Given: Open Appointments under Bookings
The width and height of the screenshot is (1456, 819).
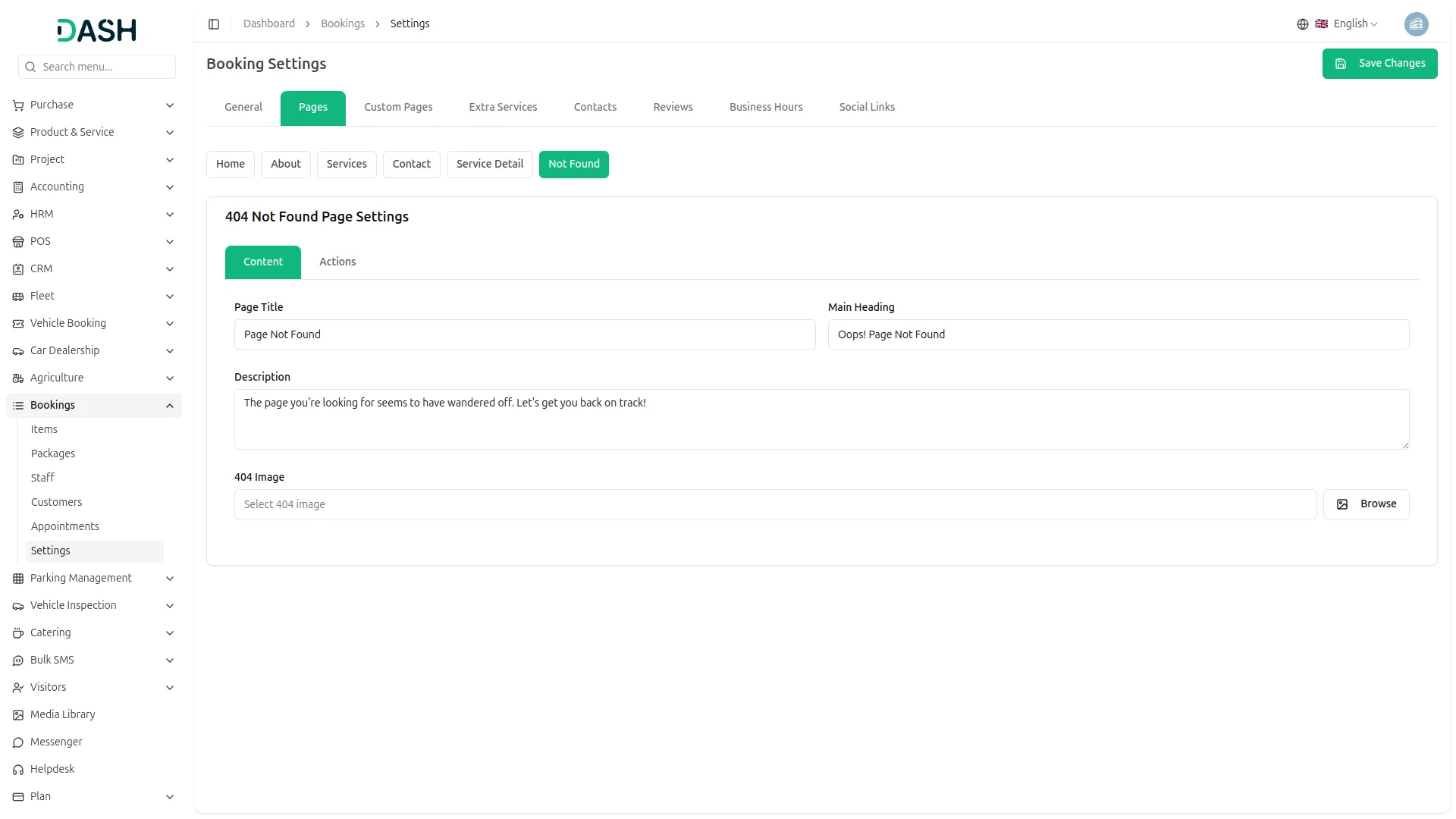Looking at the screenshot, I should click(x=65, y=527).
